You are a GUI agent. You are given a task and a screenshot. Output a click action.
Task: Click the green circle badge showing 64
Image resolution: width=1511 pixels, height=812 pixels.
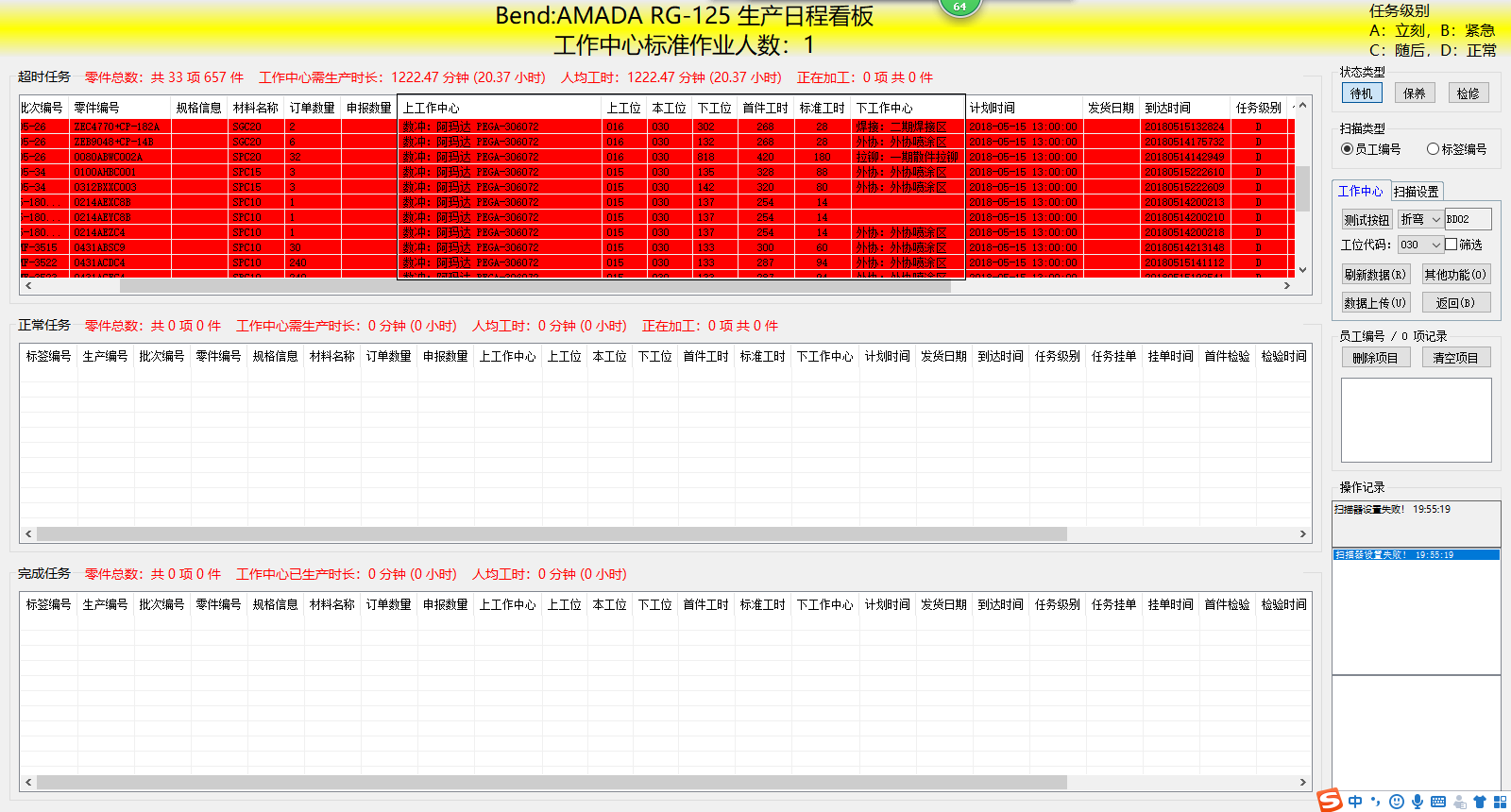pos(959,7)
